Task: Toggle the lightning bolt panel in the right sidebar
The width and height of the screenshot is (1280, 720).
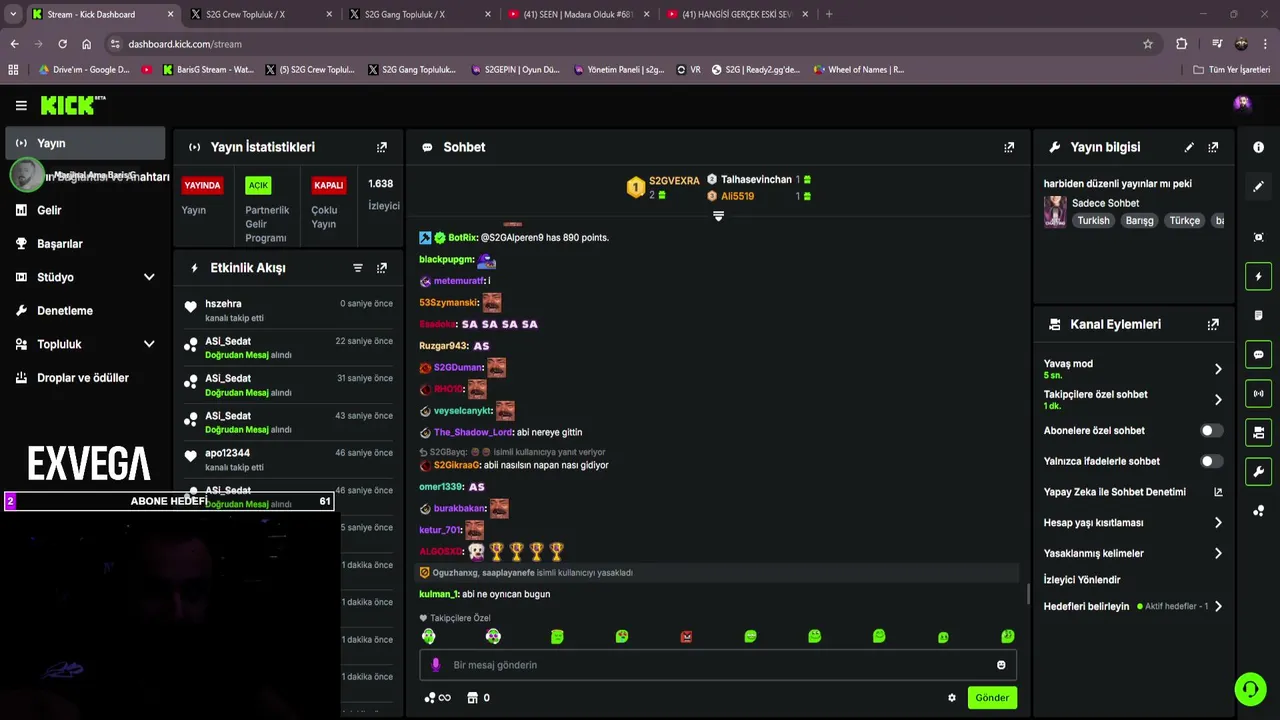Action: (1258, 277)
